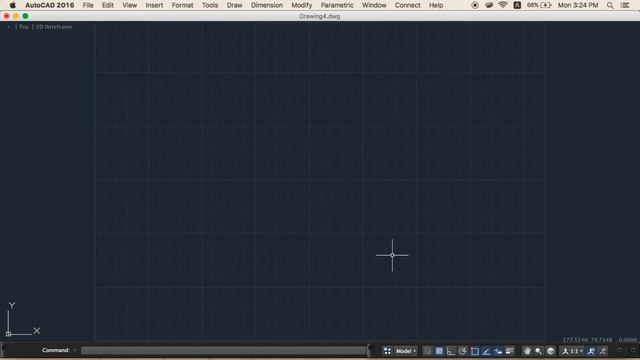Open the Tools menu
Viewport: 640px width, 360px height.
[210, 5]
